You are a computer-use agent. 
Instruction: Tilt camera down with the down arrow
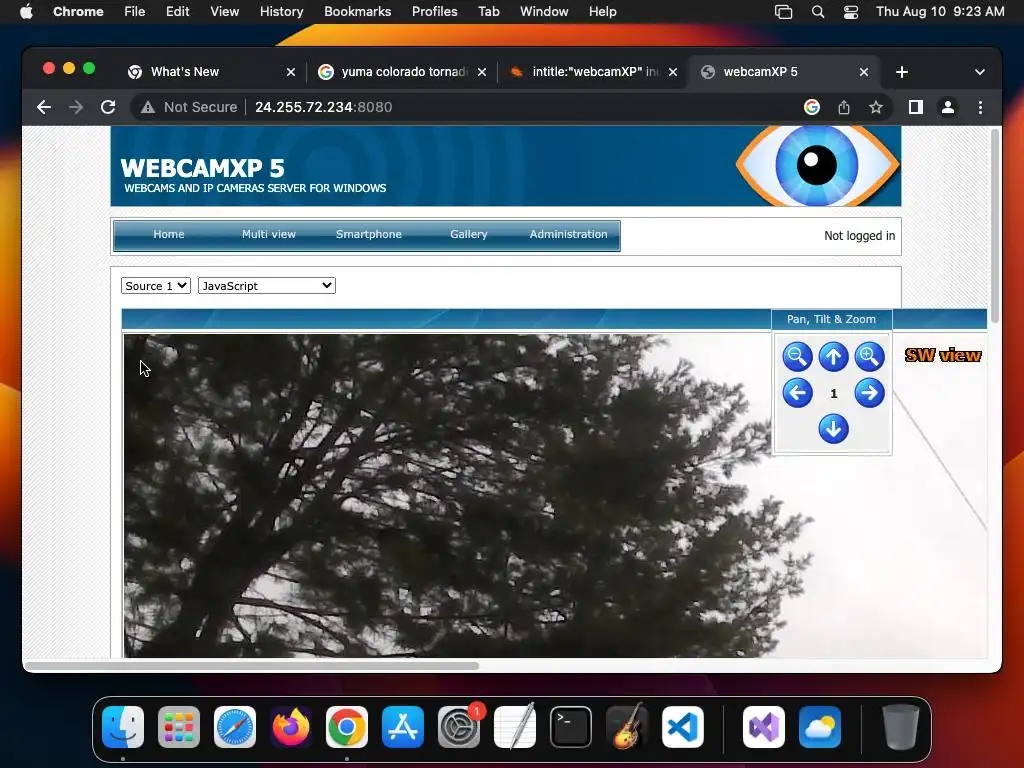833,429
